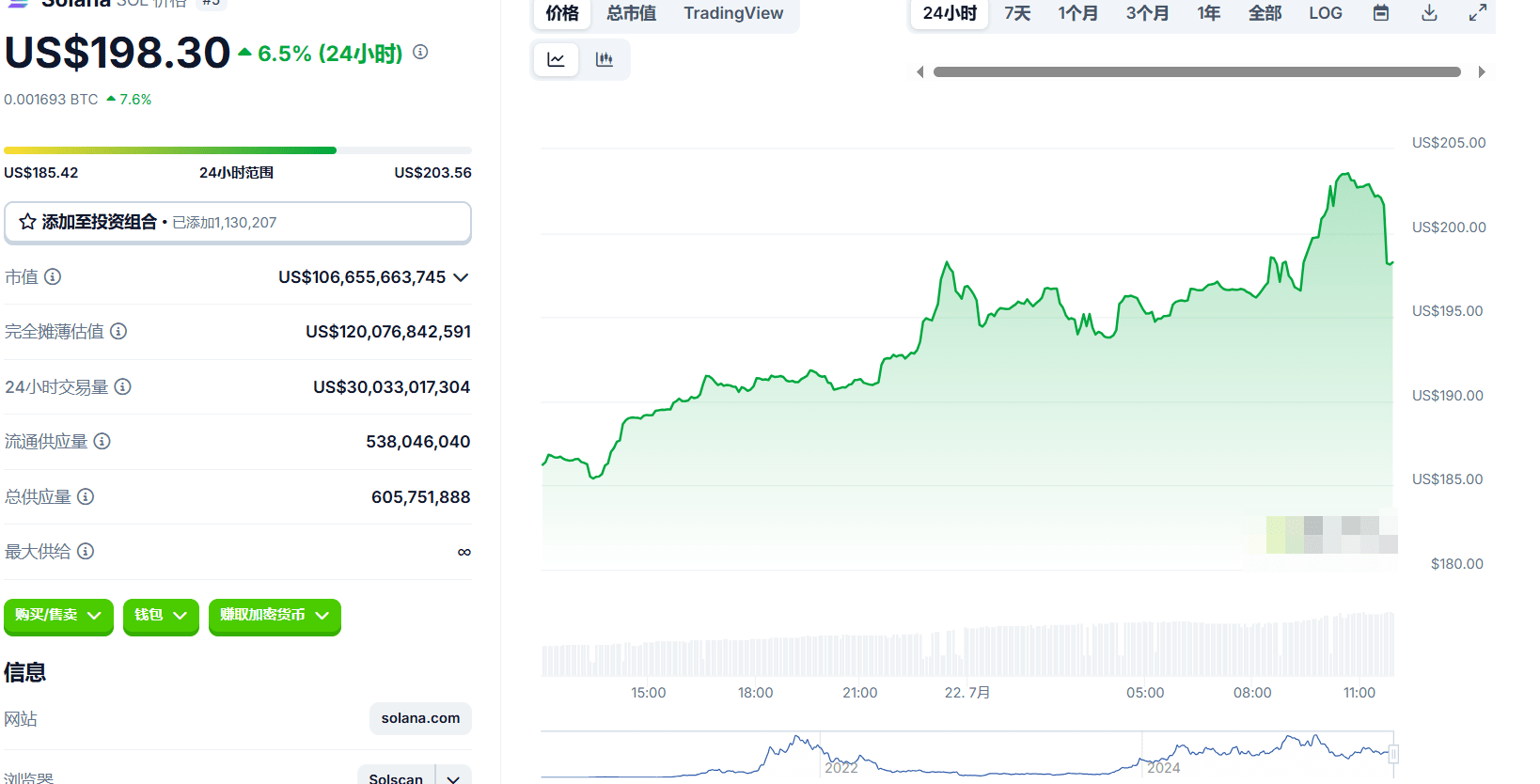Select the 1年 time range
Image resolution: width=1540 pixels, height=784 pixels.
(1209, 13)
